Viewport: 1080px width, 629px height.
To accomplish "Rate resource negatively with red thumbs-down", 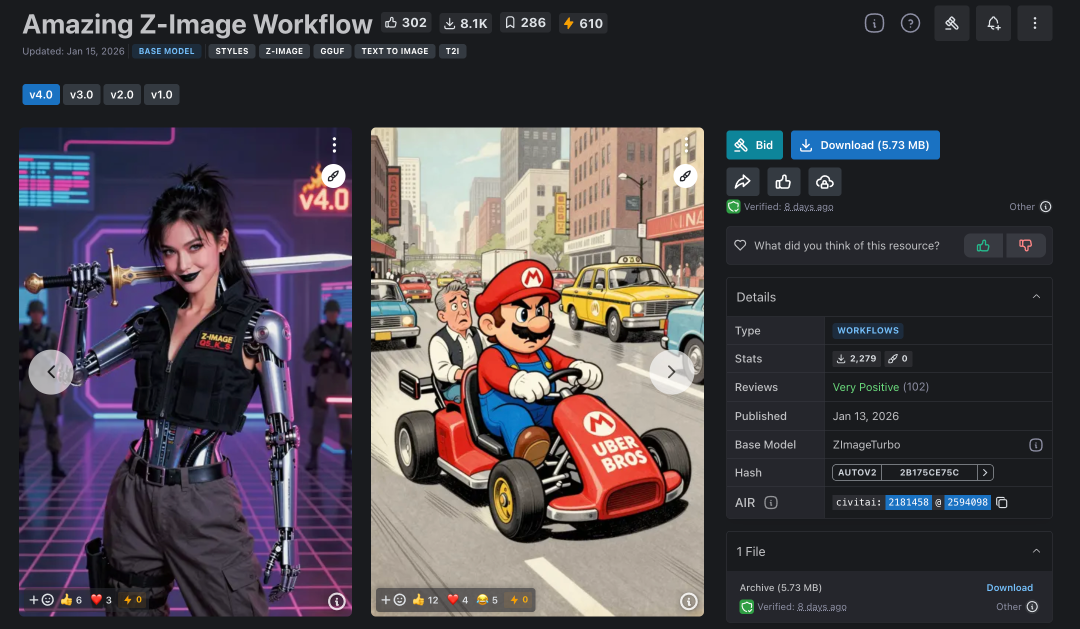I will click(x=1026, y=245).
